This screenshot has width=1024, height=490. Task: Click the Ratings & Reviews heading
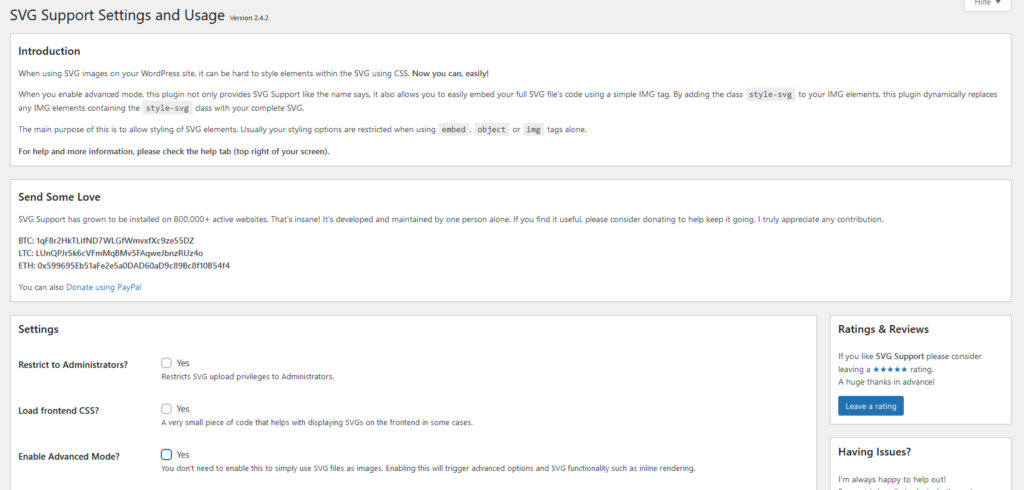[x=883, y=329]
